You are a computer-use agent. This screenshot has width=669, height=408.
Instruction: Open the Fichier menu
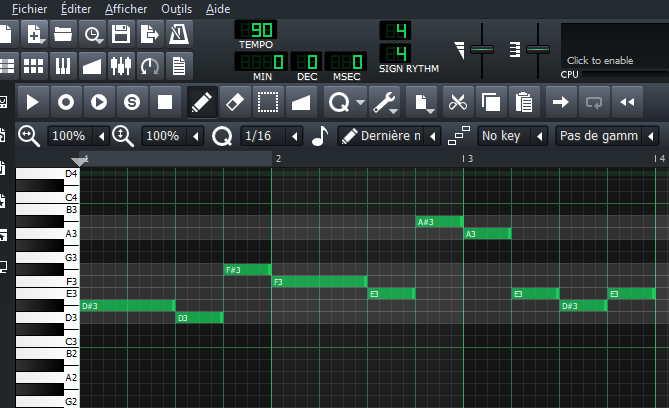[x=29, y=9]
